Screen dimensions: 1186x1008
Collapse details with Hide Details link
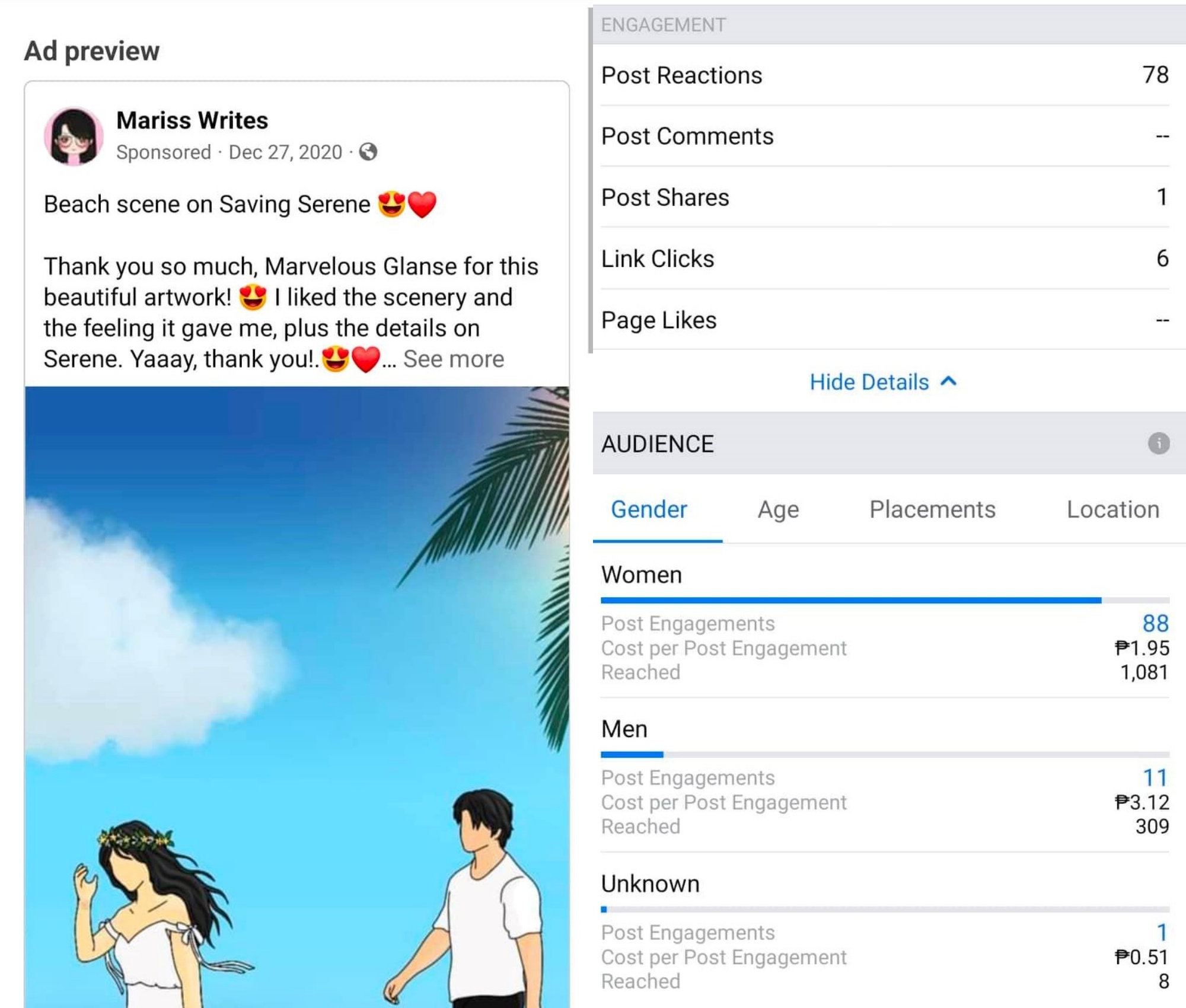[869, 382]
